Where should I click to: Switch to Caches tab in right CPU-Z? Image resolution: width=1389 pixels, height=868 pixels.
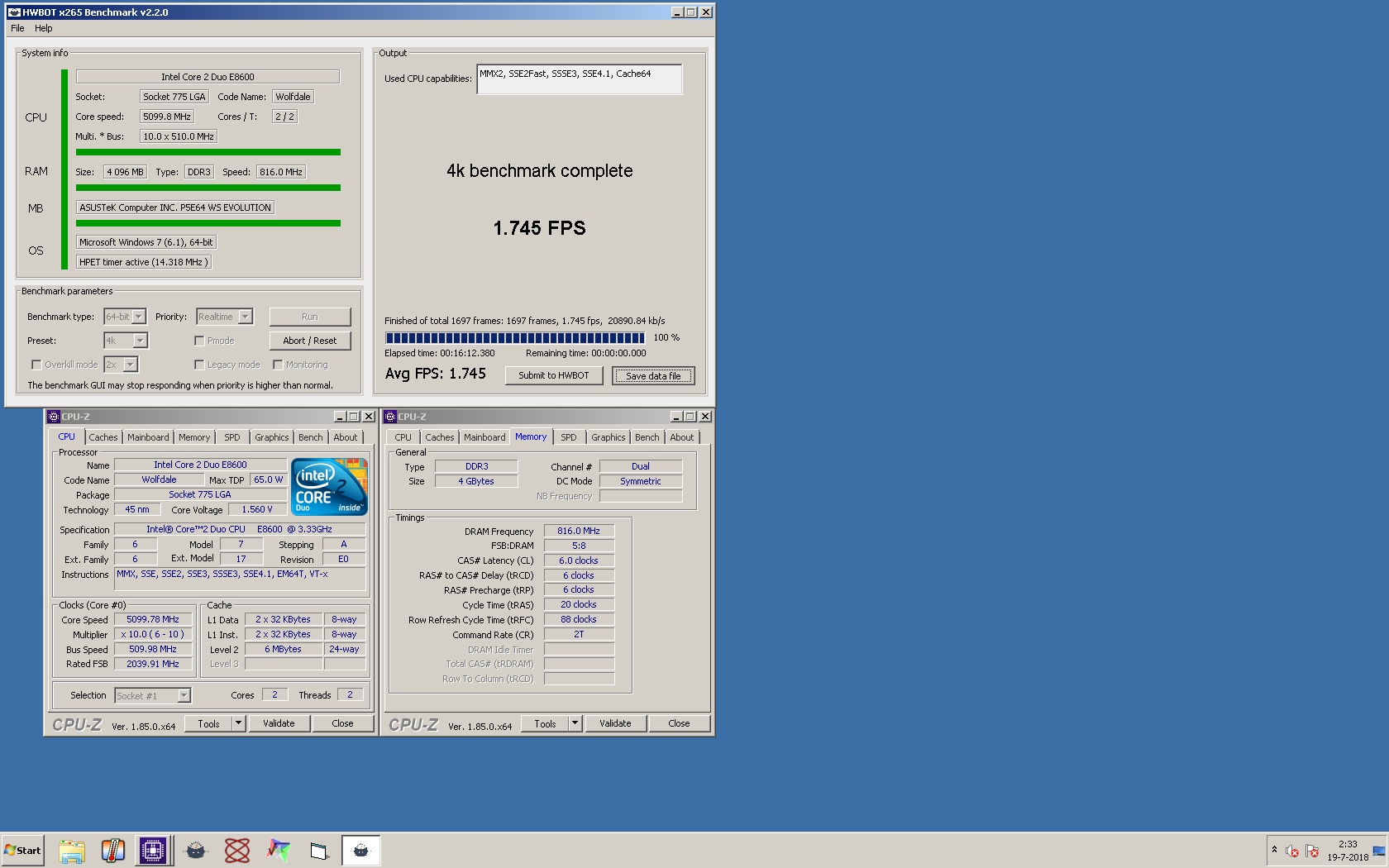(440, 437)
